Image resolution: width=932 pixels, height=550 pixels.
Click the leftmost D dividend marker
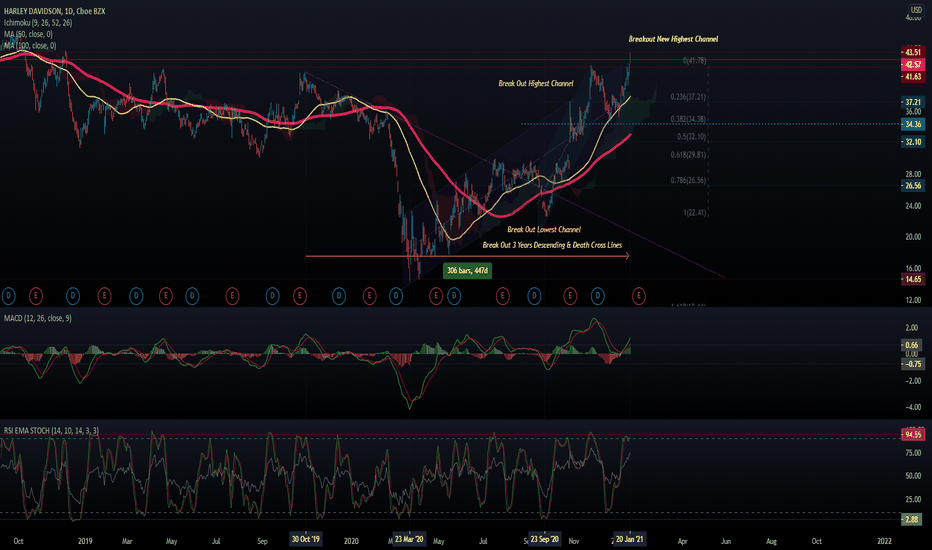[x=8, y=296]
